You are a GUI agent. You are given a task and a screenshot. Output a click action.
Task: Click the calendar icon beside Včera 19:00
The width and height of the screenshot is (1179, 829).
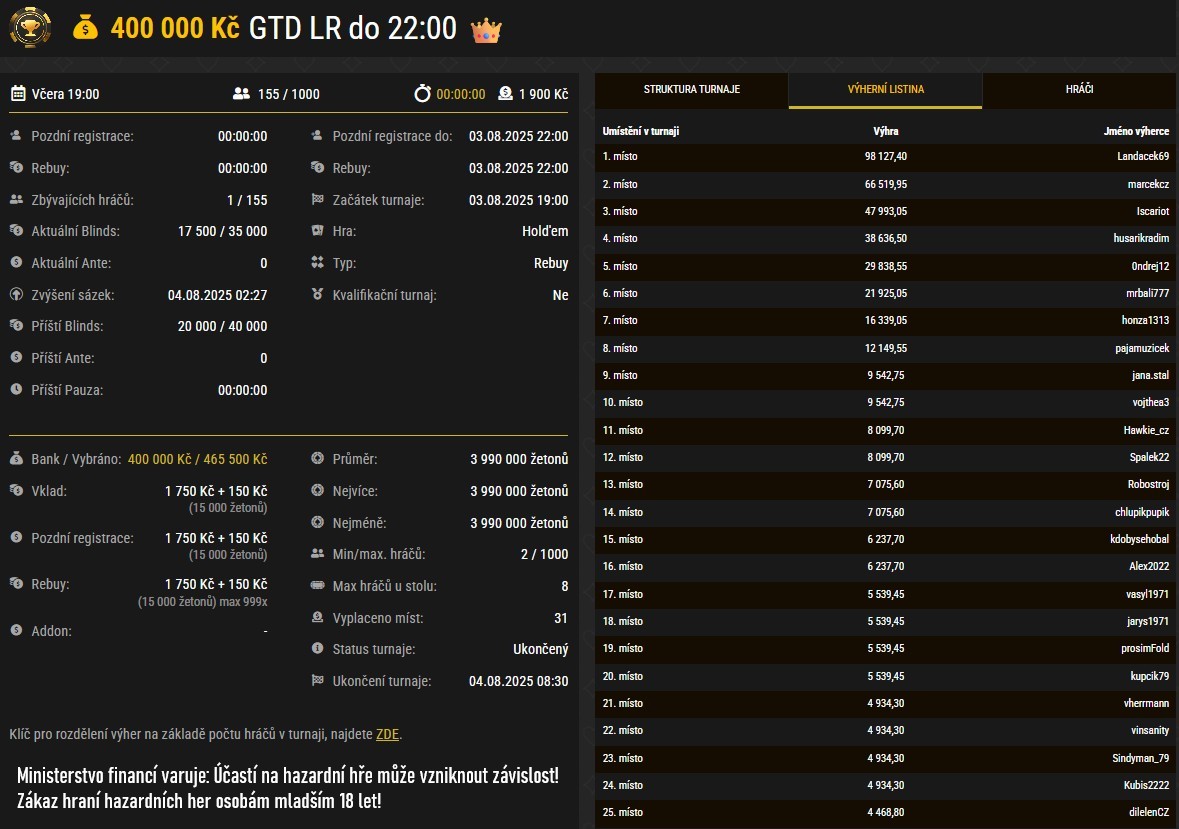pyautogui.click(x=18, y=94)
